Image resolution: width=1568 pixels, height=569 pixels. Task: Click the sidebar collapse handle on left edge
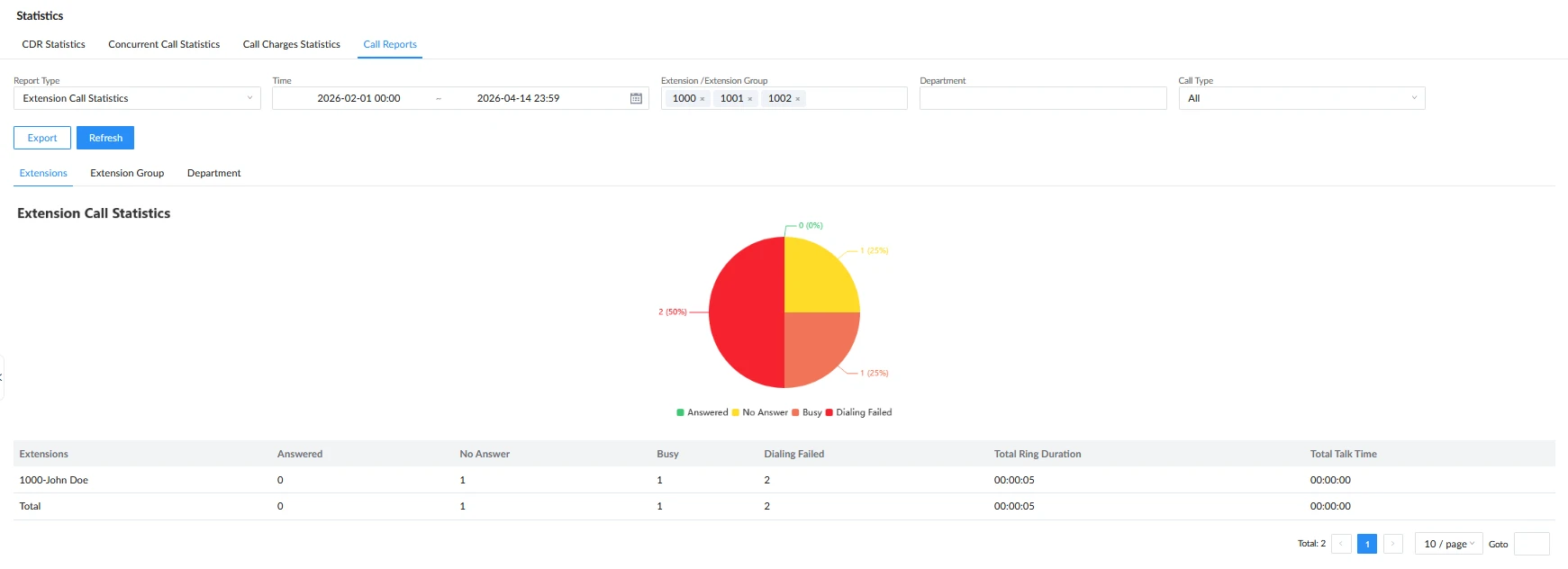2,376
